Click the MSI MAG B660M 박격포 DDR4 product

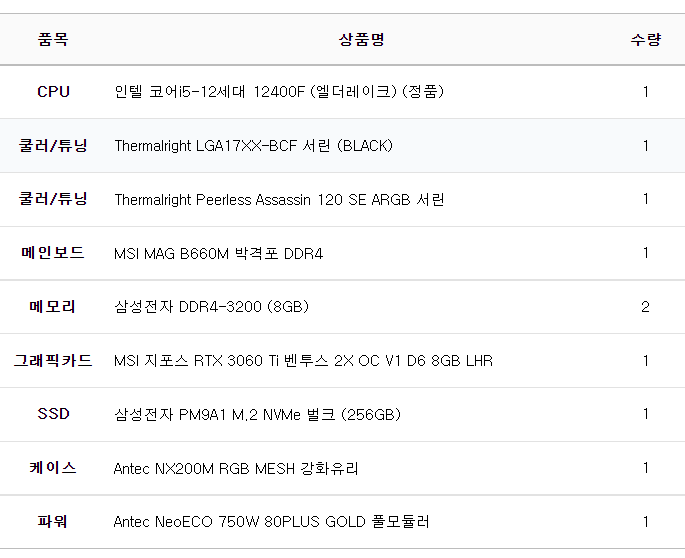pyautogui.click(x=218, y=254)
